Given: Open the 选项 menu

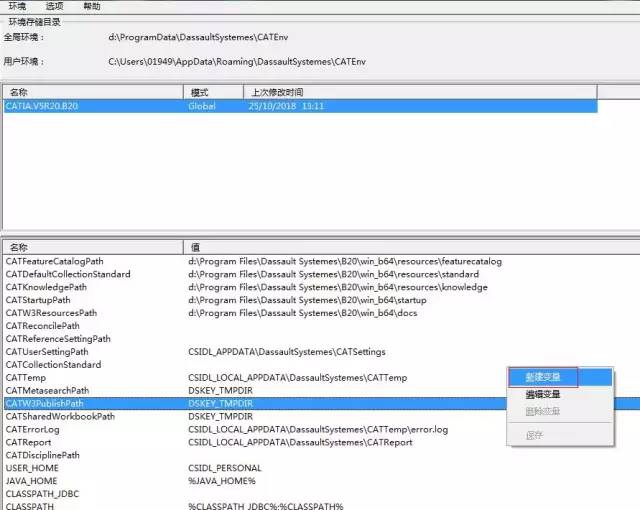Looking at the screenshot, I should click(54, 6).
